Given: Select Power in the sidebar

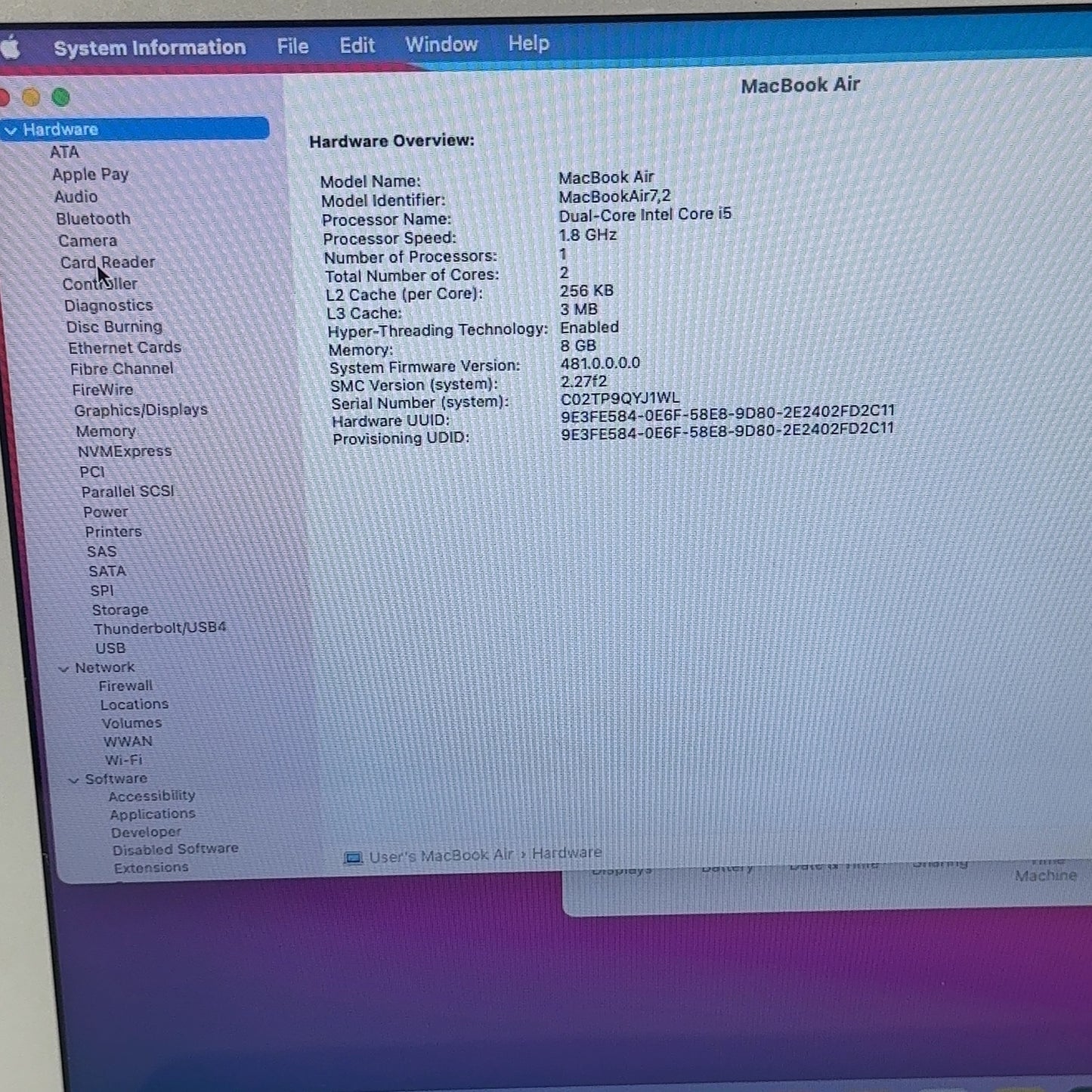Looking at the screenshot, I should (106, 512).
